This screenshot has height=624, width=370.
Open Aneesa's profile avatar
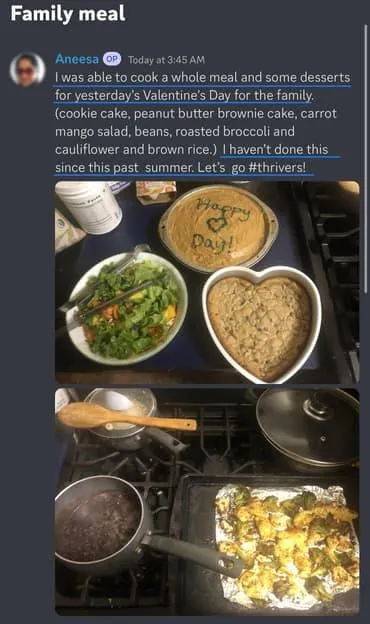[x=27, y=69]
